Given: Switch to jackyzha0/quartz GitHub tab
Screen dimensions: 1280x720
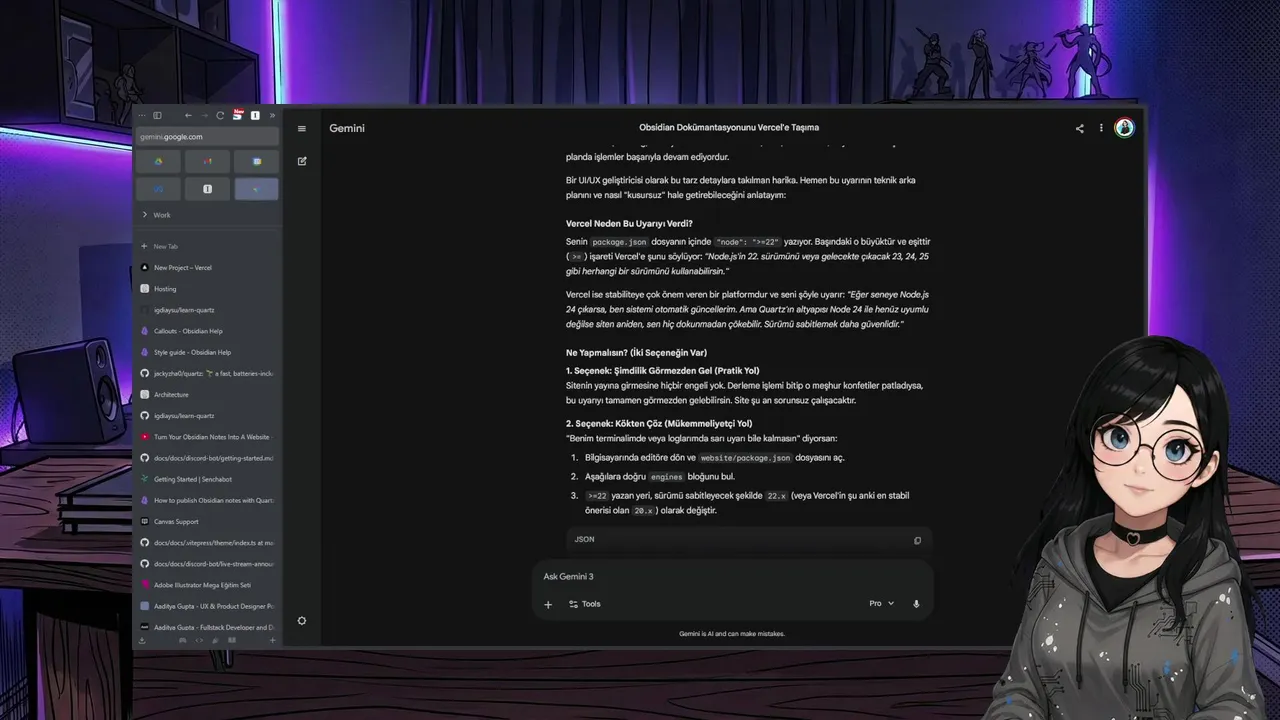Looking at the screenshot, I should (x=208, y=373).
